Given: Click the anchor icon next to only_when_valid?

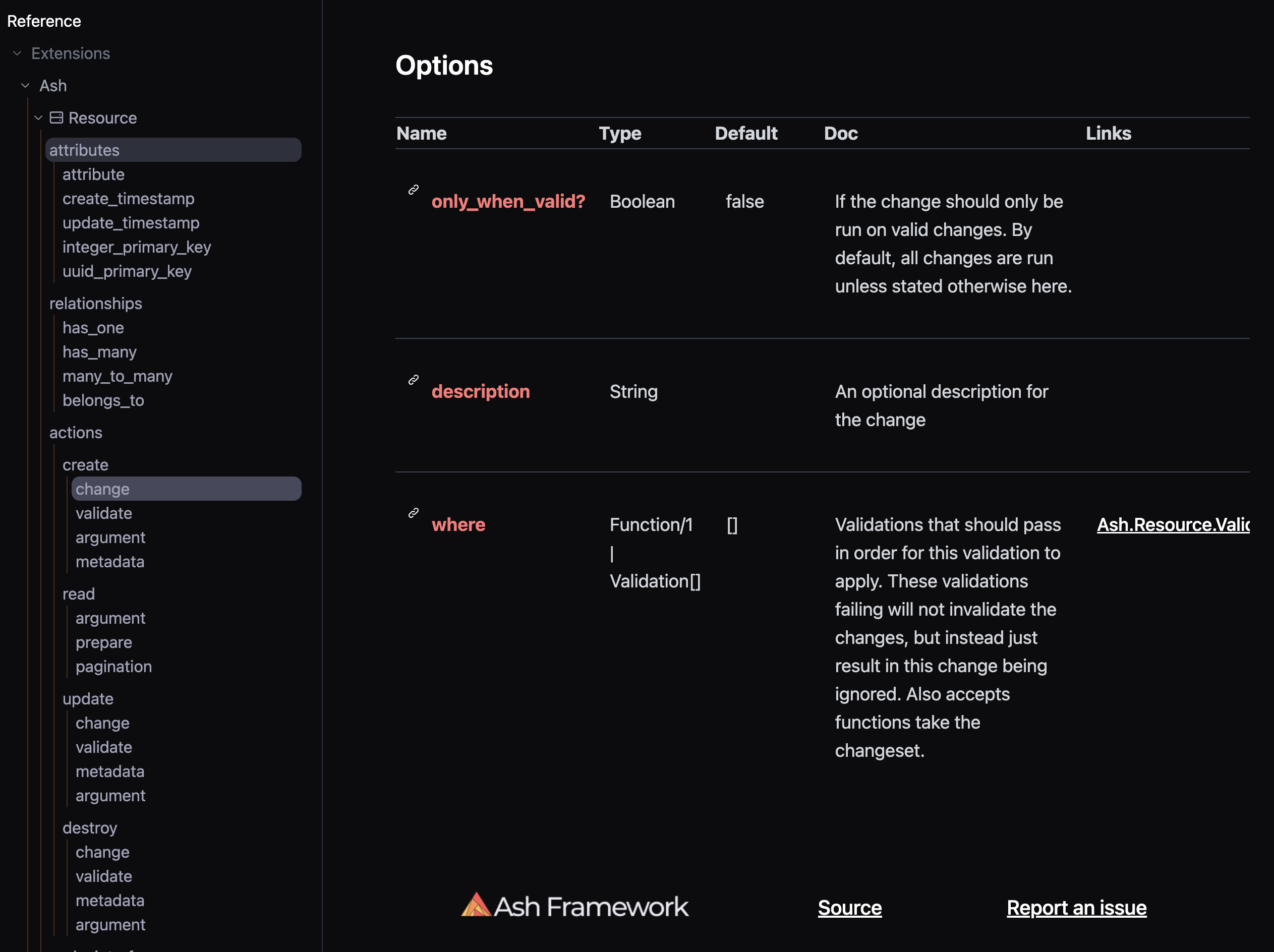Looking at the screenshot, I should click(413, 191).
